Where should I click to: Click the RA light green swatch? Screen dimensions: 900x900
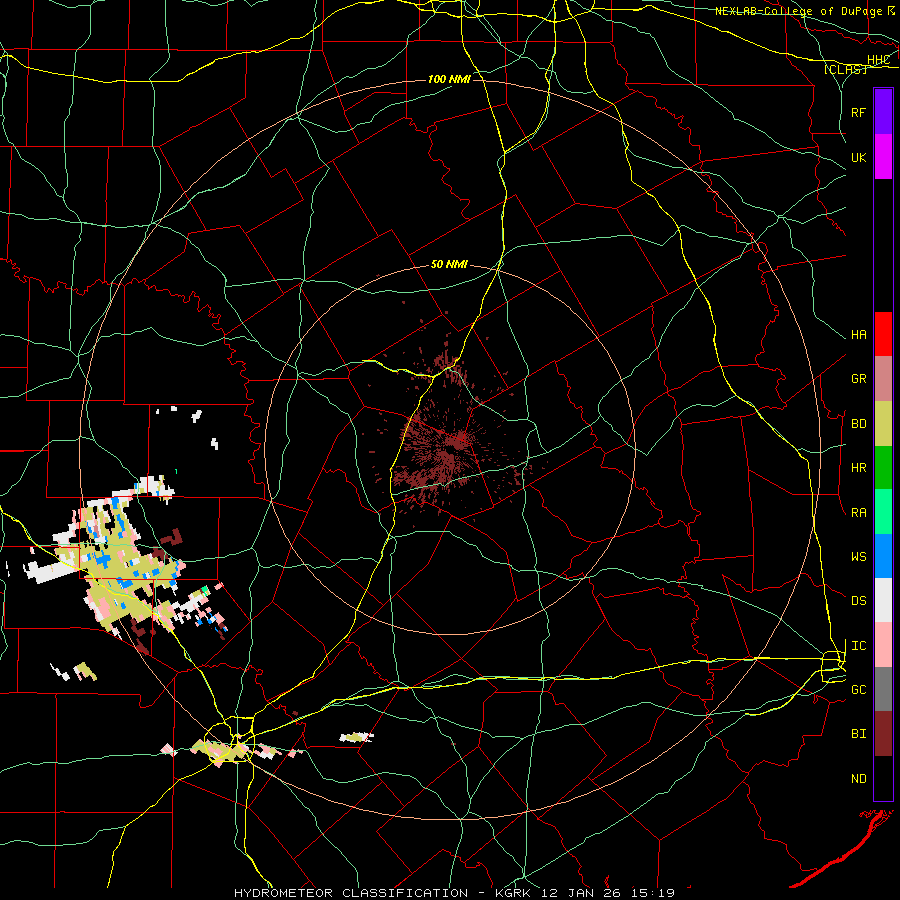(883, 512)
